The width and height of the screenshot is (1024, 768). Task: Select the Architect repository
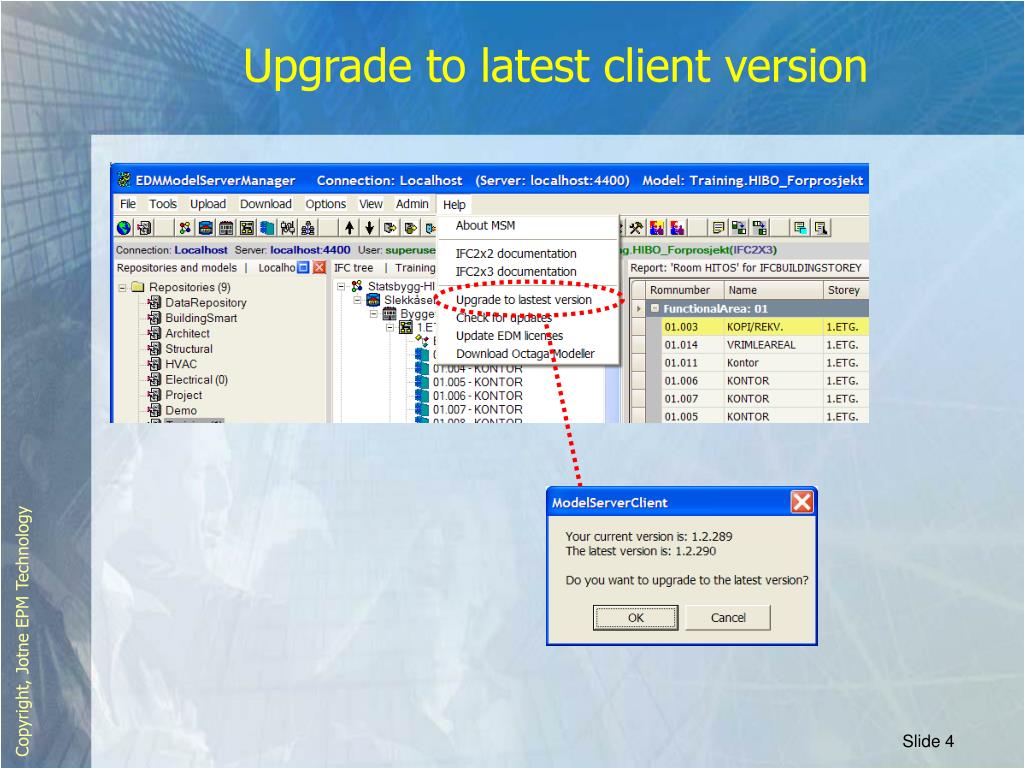tap(187, 333)
